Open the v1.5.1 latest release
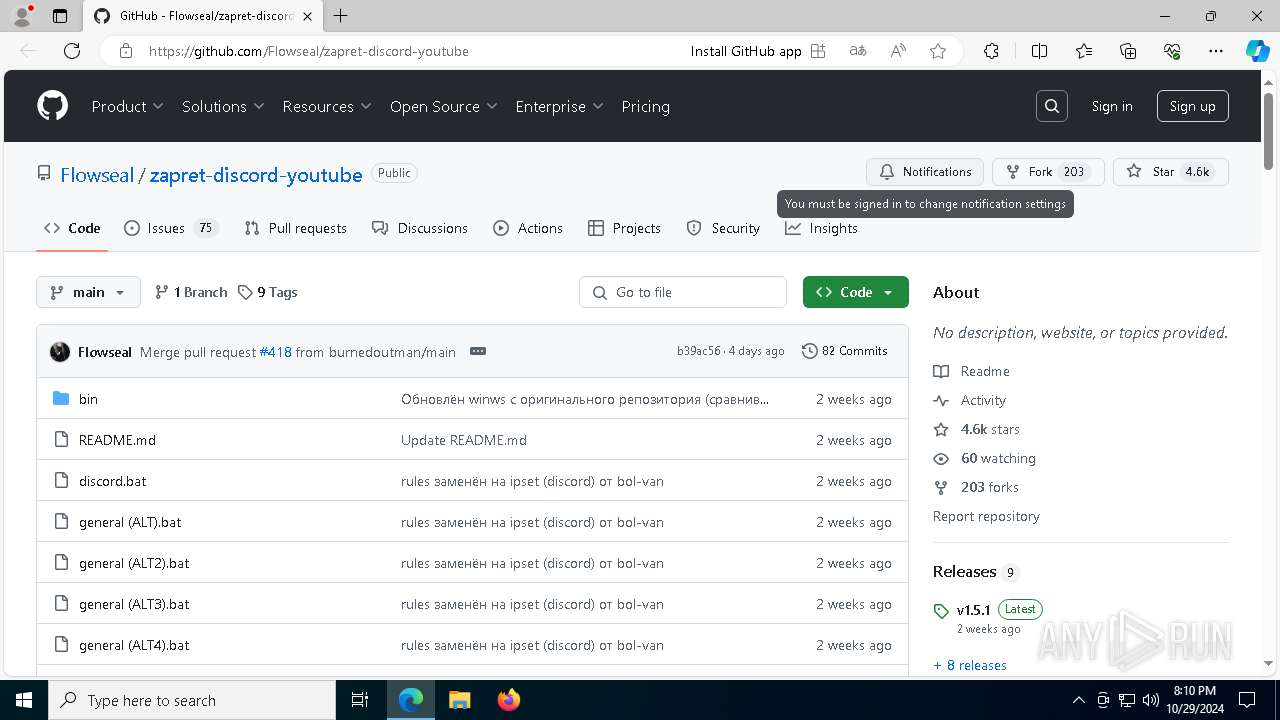Image resolution: width=1280 pixels, height=720 pixels. [x=973, y=610]
